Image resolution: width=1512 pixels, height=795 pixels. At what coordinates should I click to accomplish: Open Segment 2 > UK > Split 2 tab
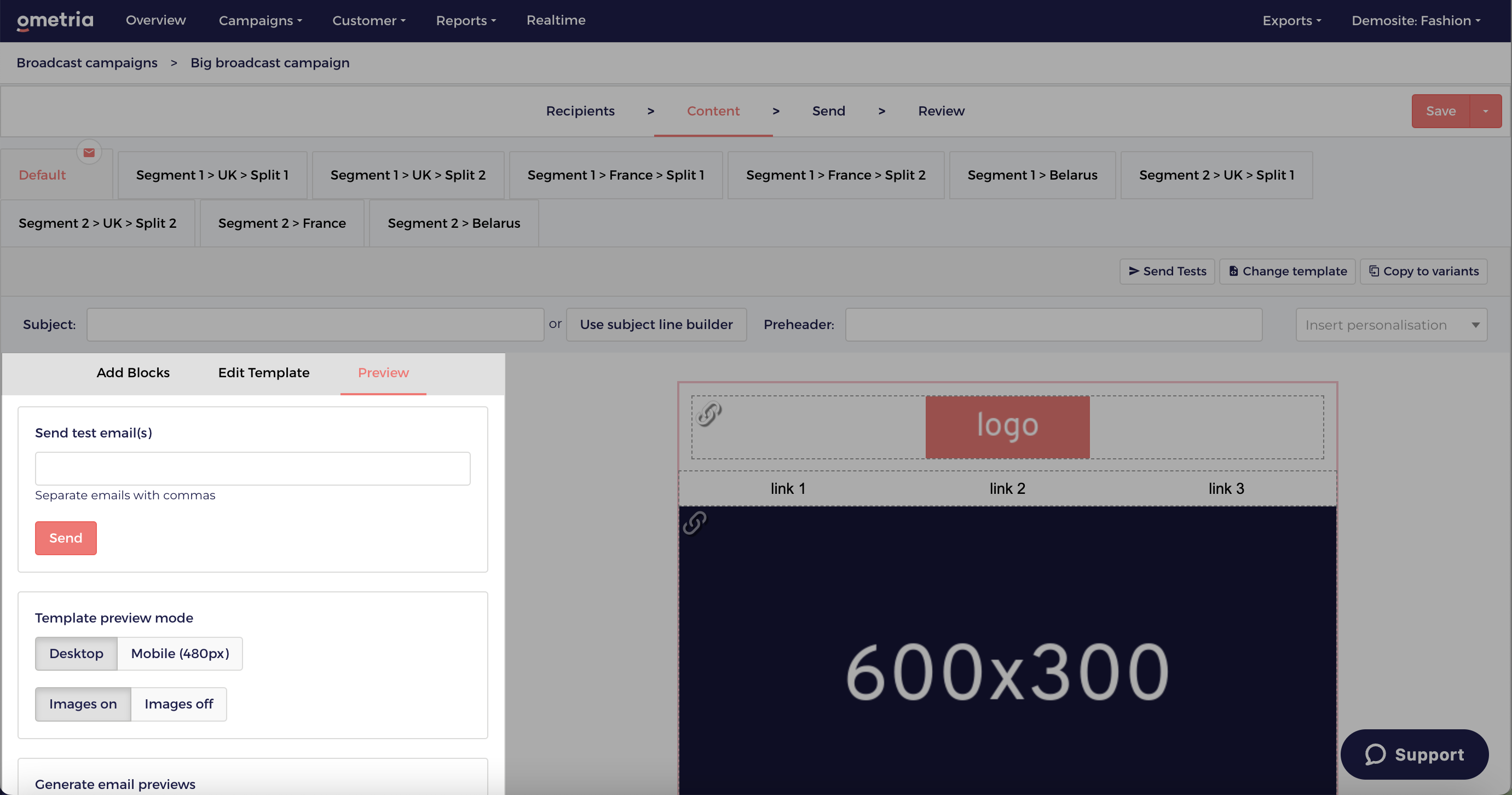97,223
